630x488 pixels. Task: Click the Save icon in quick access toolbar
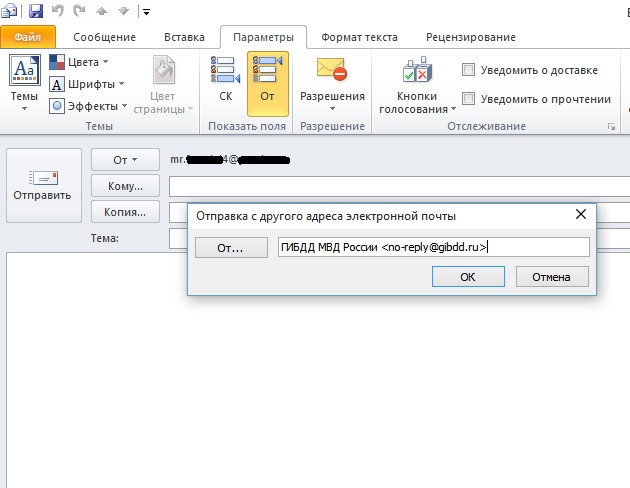(36, 11)
